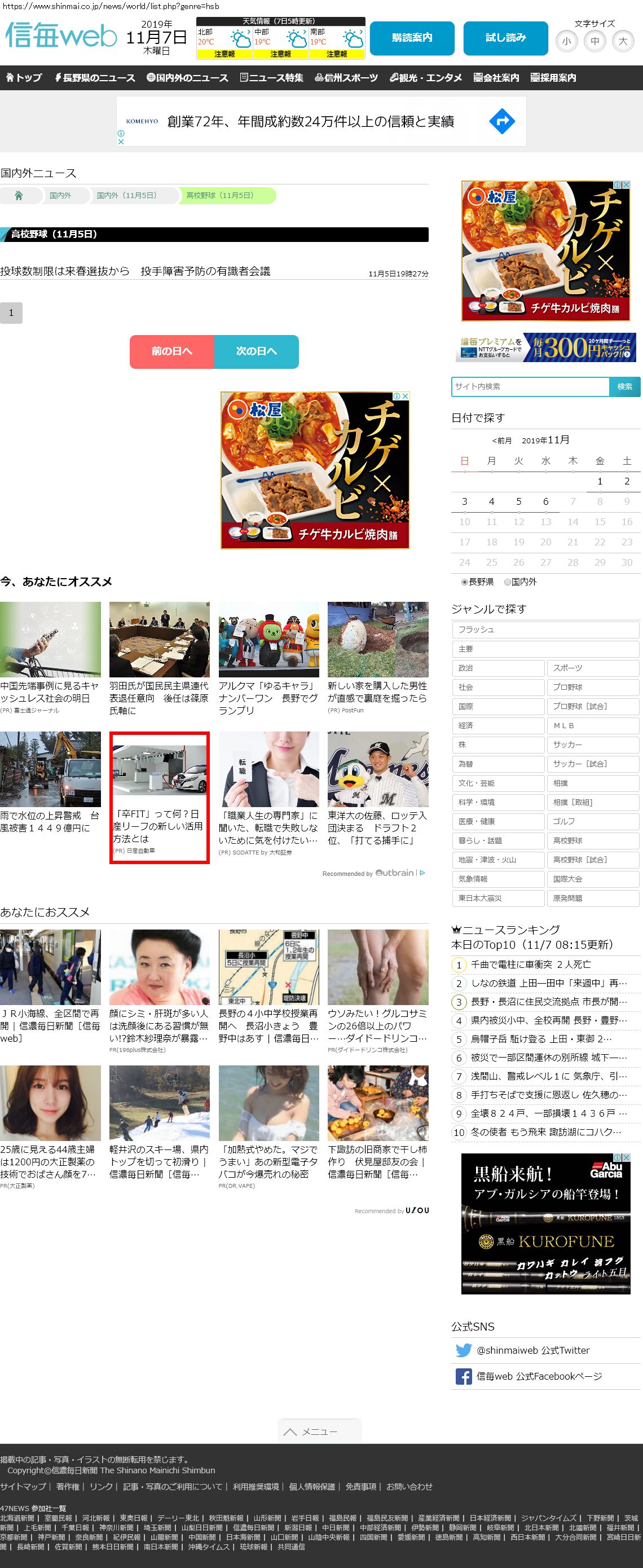Open 信州スポーツ navigation menu item

346,78
